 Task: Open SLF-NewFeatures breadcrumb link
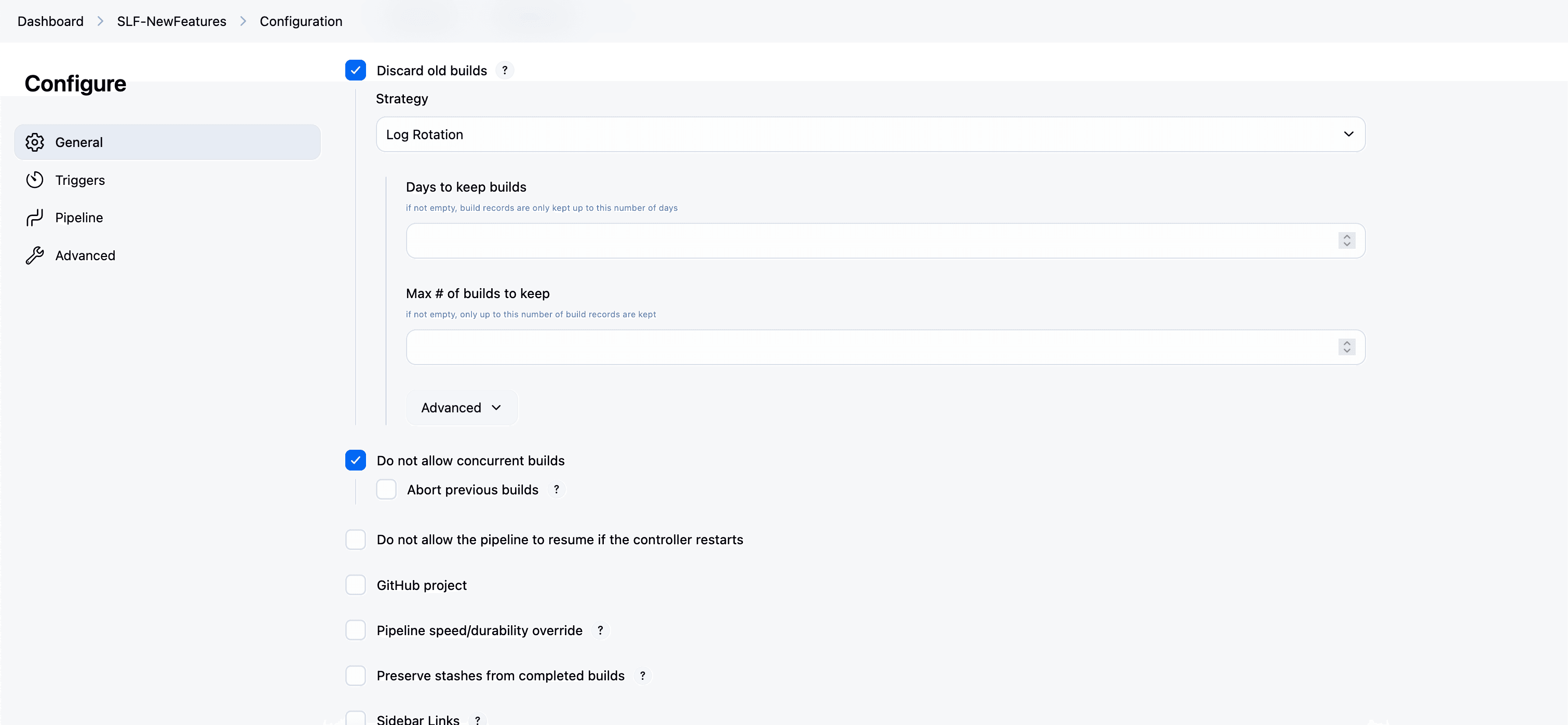coord(172,21)
